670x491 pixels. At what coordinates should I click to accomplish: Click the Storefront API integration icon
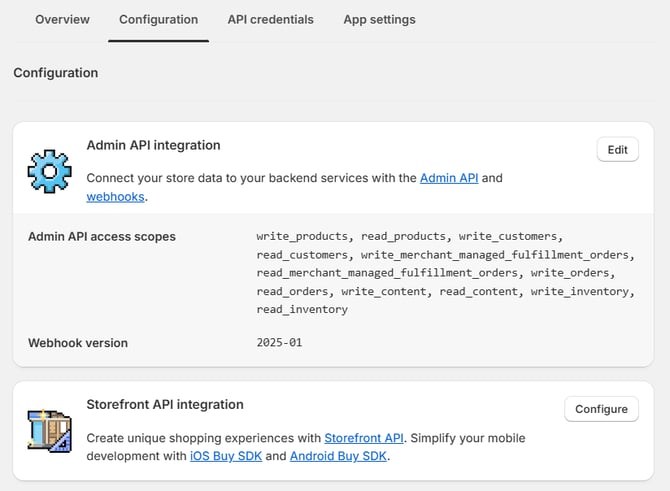49,430
